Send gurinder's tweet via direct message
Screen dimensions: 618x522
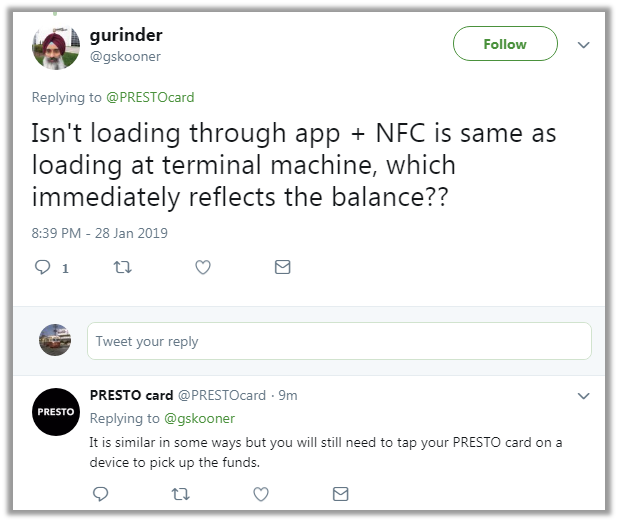(x=283, y=268)
